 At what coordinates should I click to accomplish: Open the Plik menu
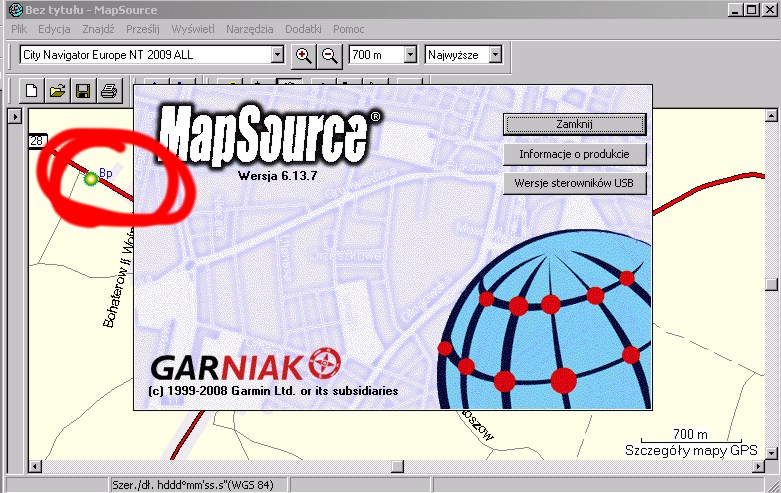pos(19,29)
